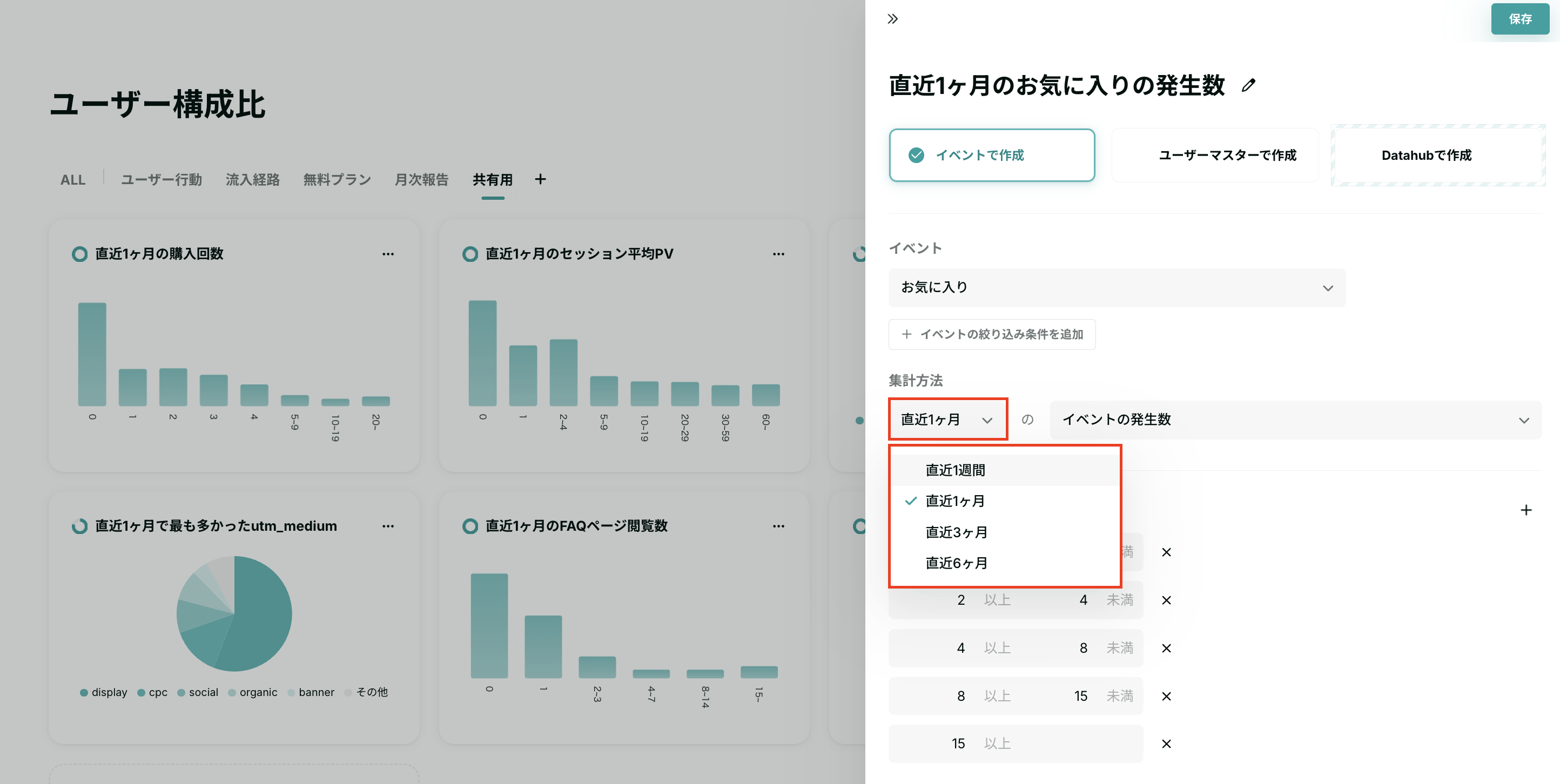Choose 直近3ヶ月 from the period list

pos(1005,532)
